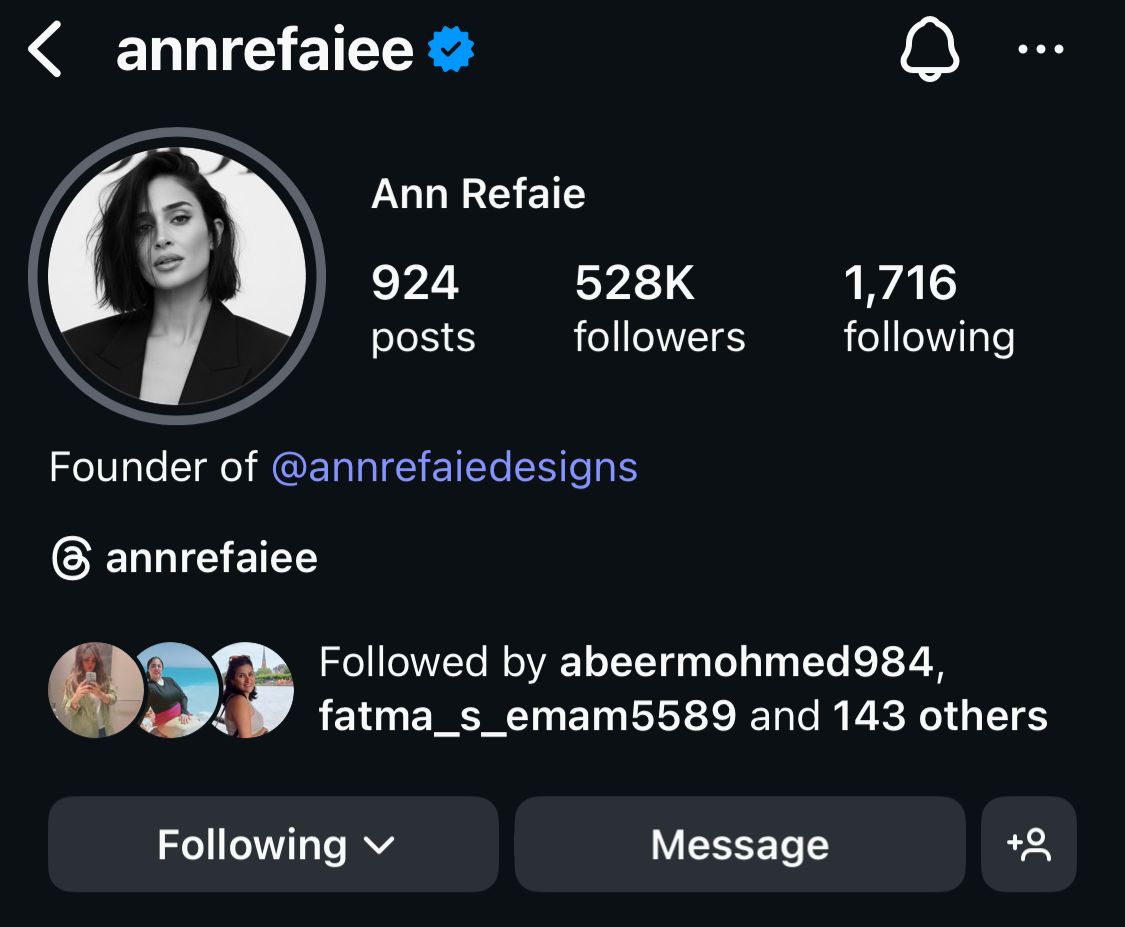Open the annrefaiee Threads profile link
The width and height of the screenshot is (1125, 927).
click(211, 558)
